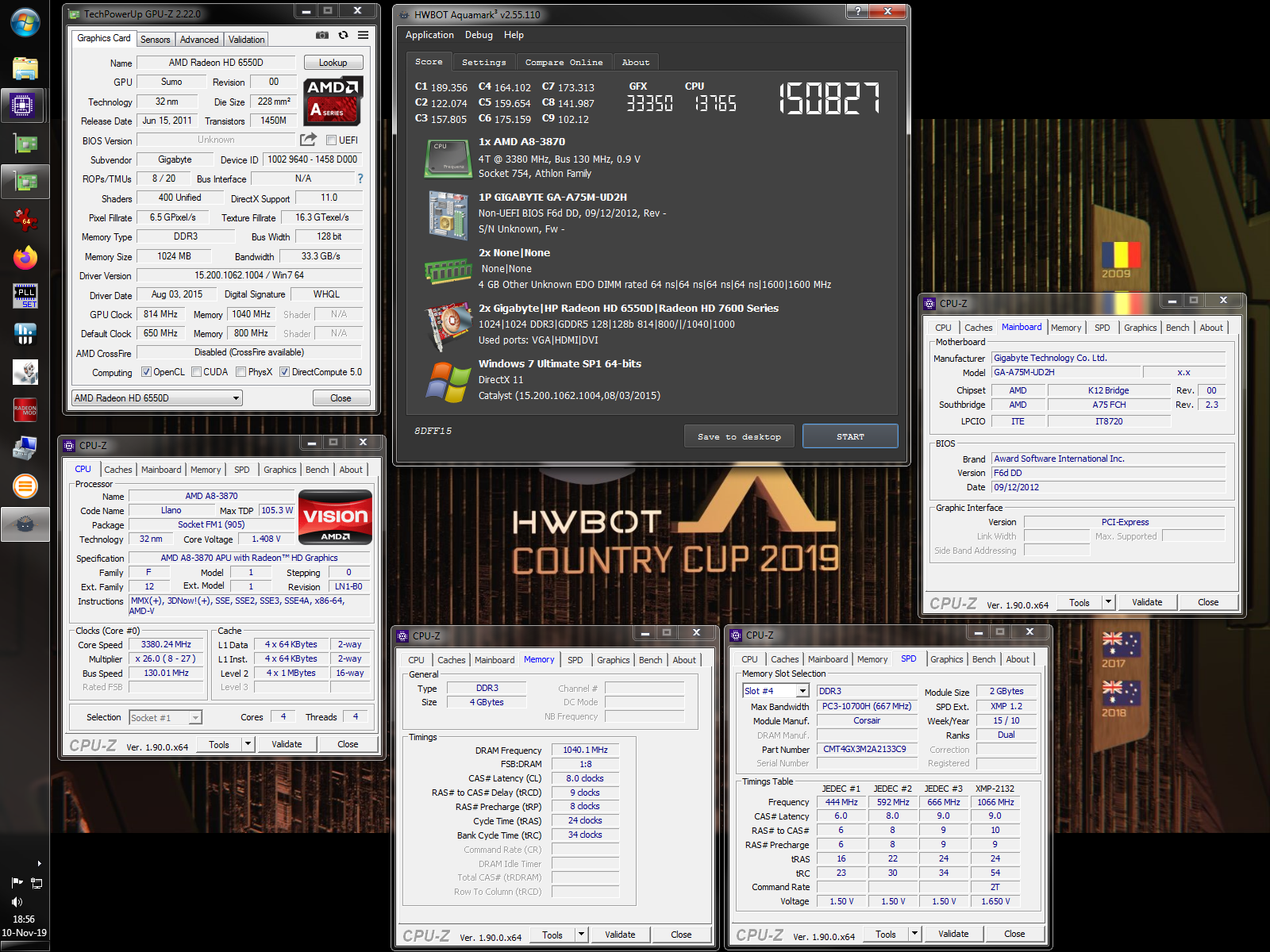Image resolution: width=1270 pixels, height=952 pixels.
Task: Click Close in CPU-Z SPD window
Action: click(x=1014, y=934)
